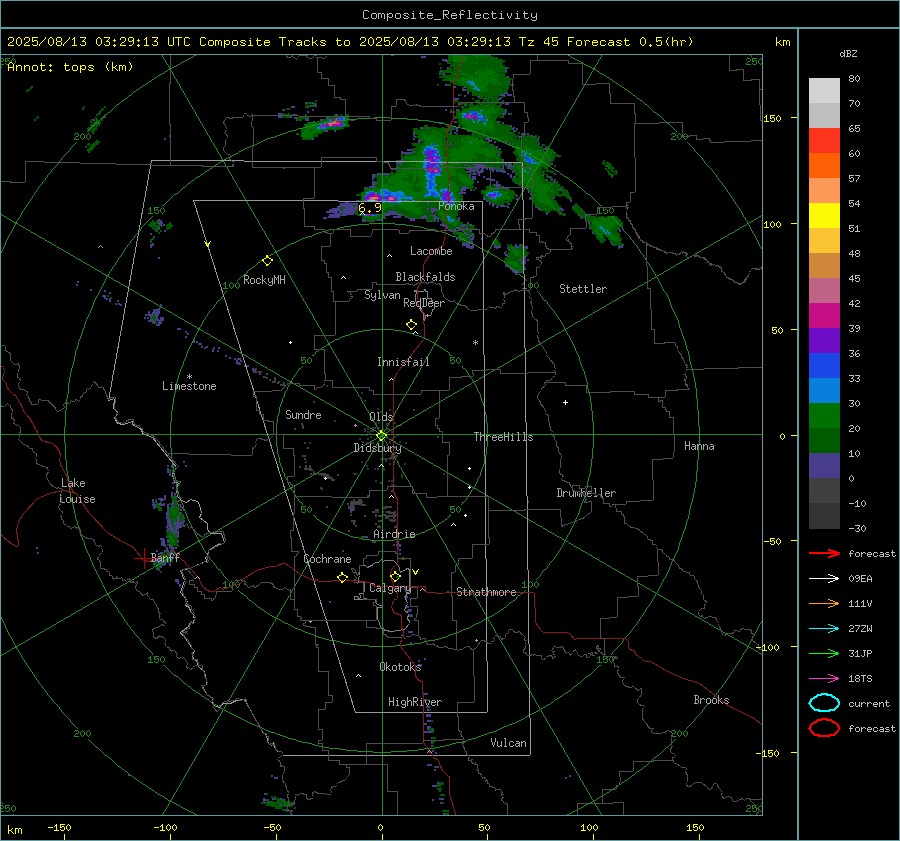The height and width of the screenshot is (841, 900).
Task: Click the light gray 70-80 dBZ swatch
Action: coord(824,91)
